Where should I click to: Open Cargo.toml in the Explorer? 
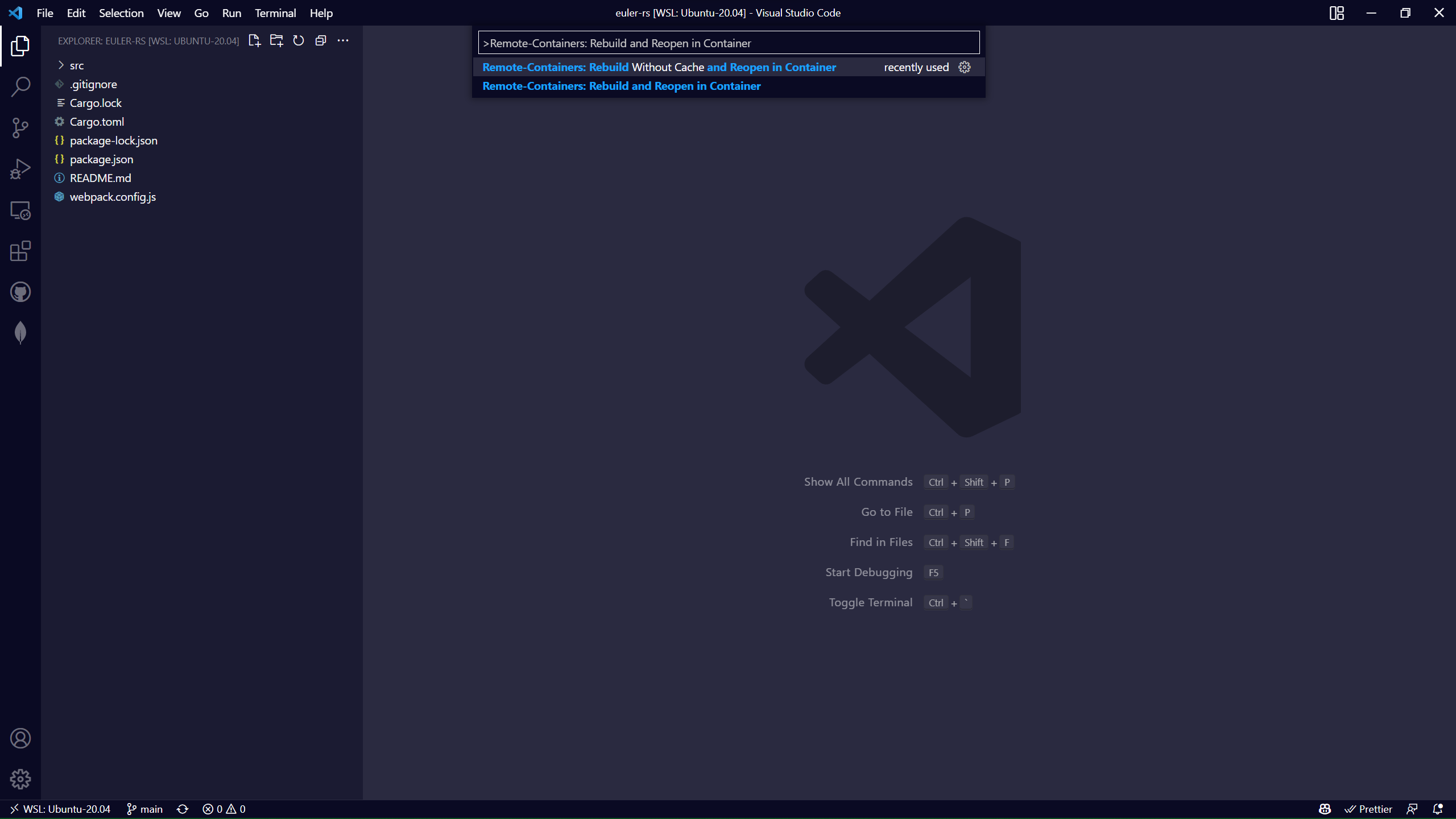pos(202,122)
